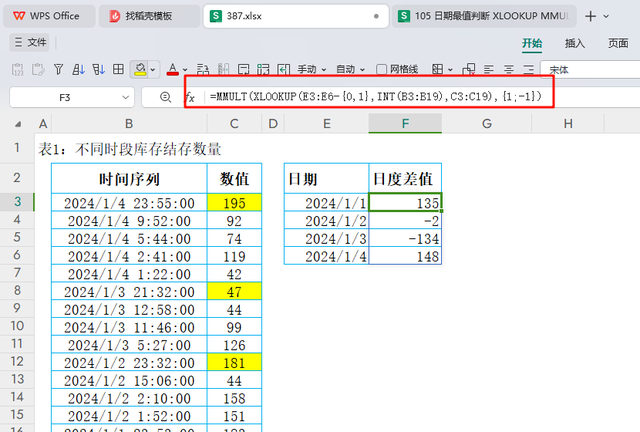Select row 8 header
This screenshot has height=432, width=640.
[17, 290]
